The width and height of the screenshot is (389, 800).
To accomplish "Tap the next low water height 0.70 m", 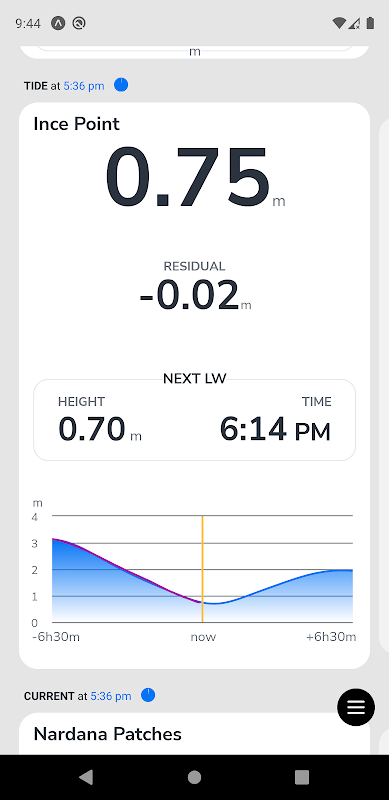I will click(100, 430).
